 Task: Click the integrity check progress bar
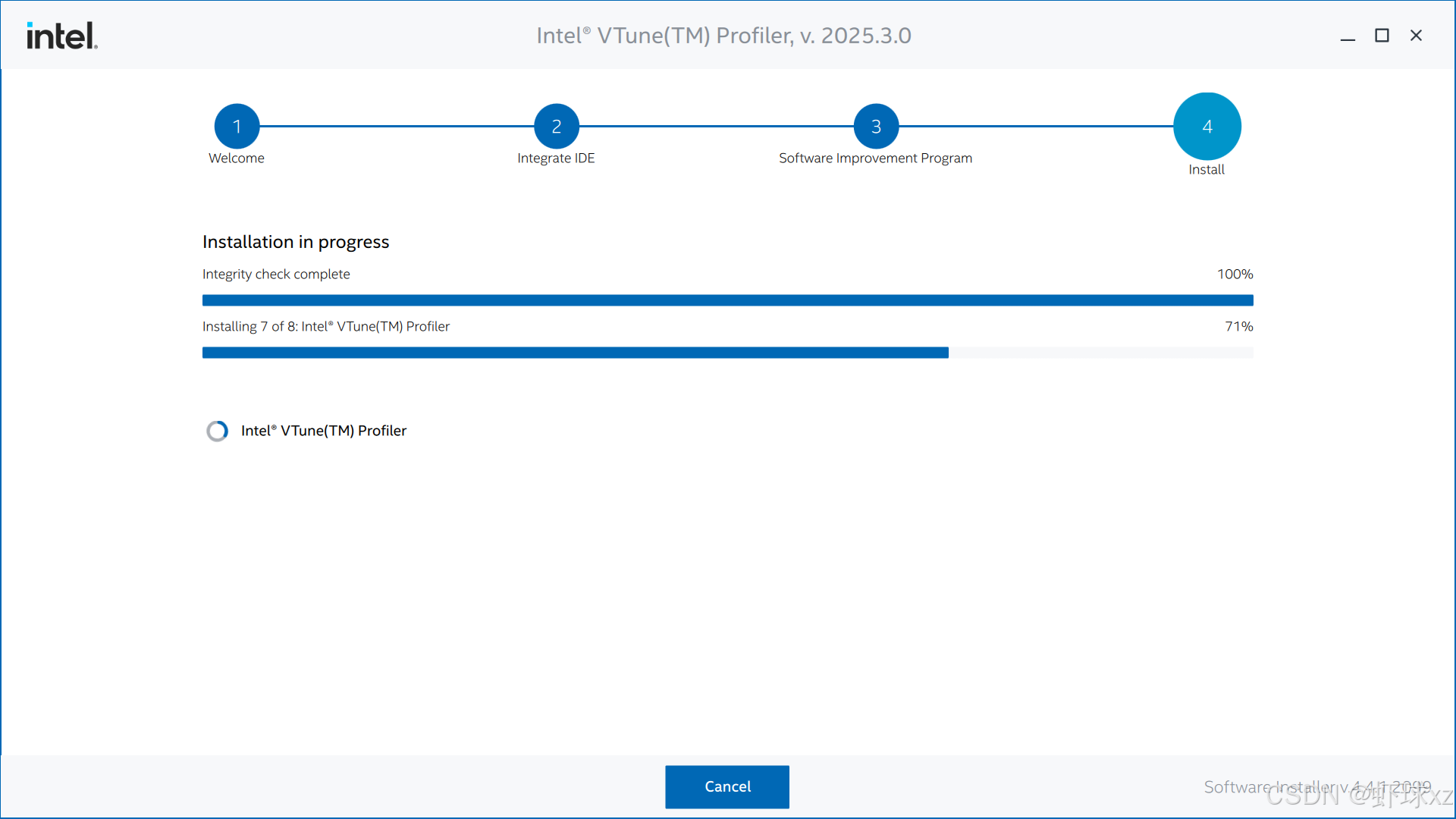pyautogui.click(x=727, y=300)
